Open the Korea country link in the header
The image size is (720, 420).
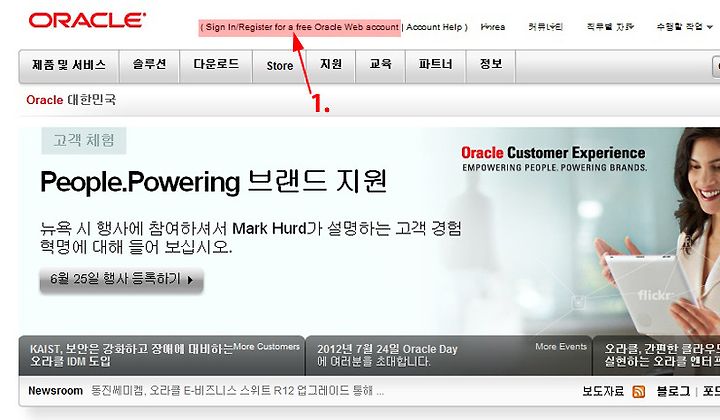(493, 27)
